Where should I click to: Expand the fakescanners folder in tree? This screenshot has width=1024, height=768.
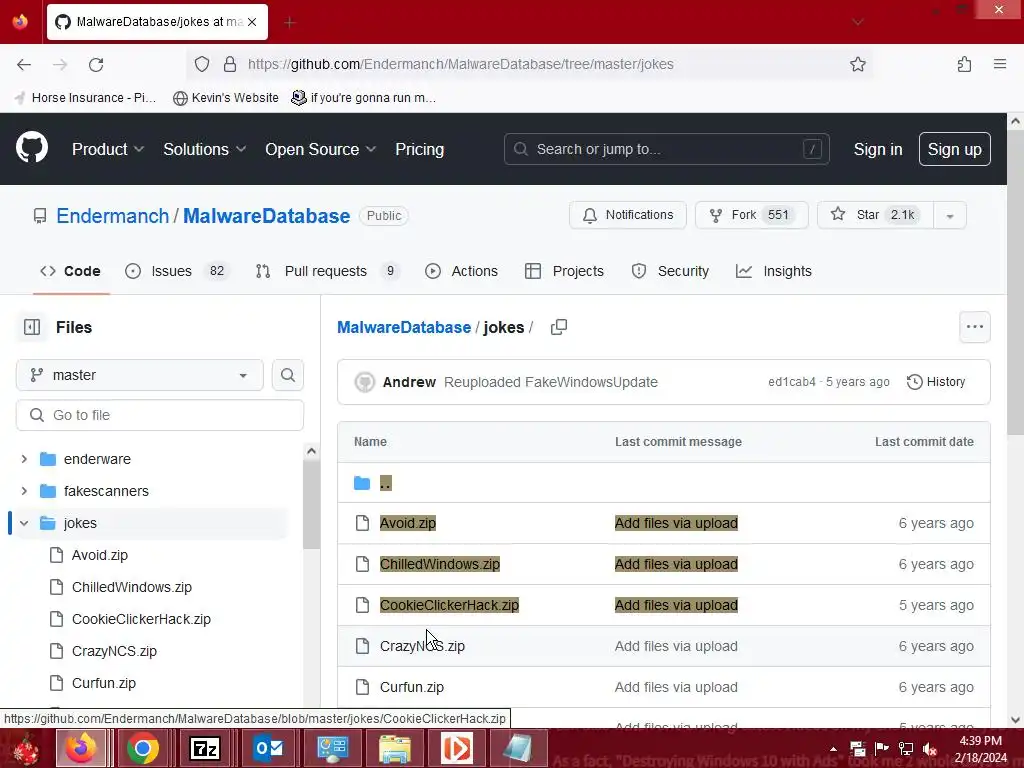(24, 491)
